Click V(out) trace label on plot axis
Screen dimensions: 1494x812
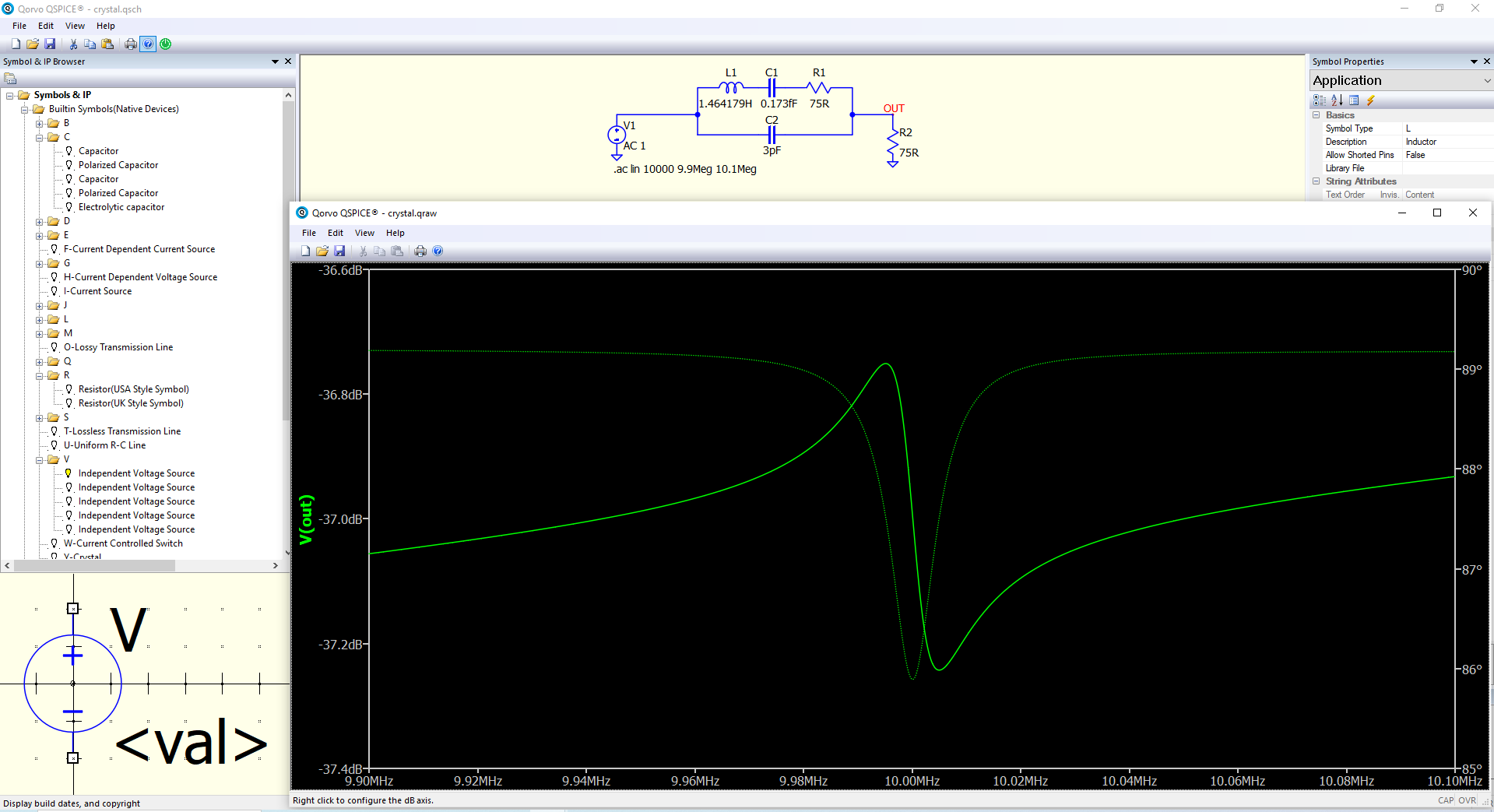click(306, 519)
